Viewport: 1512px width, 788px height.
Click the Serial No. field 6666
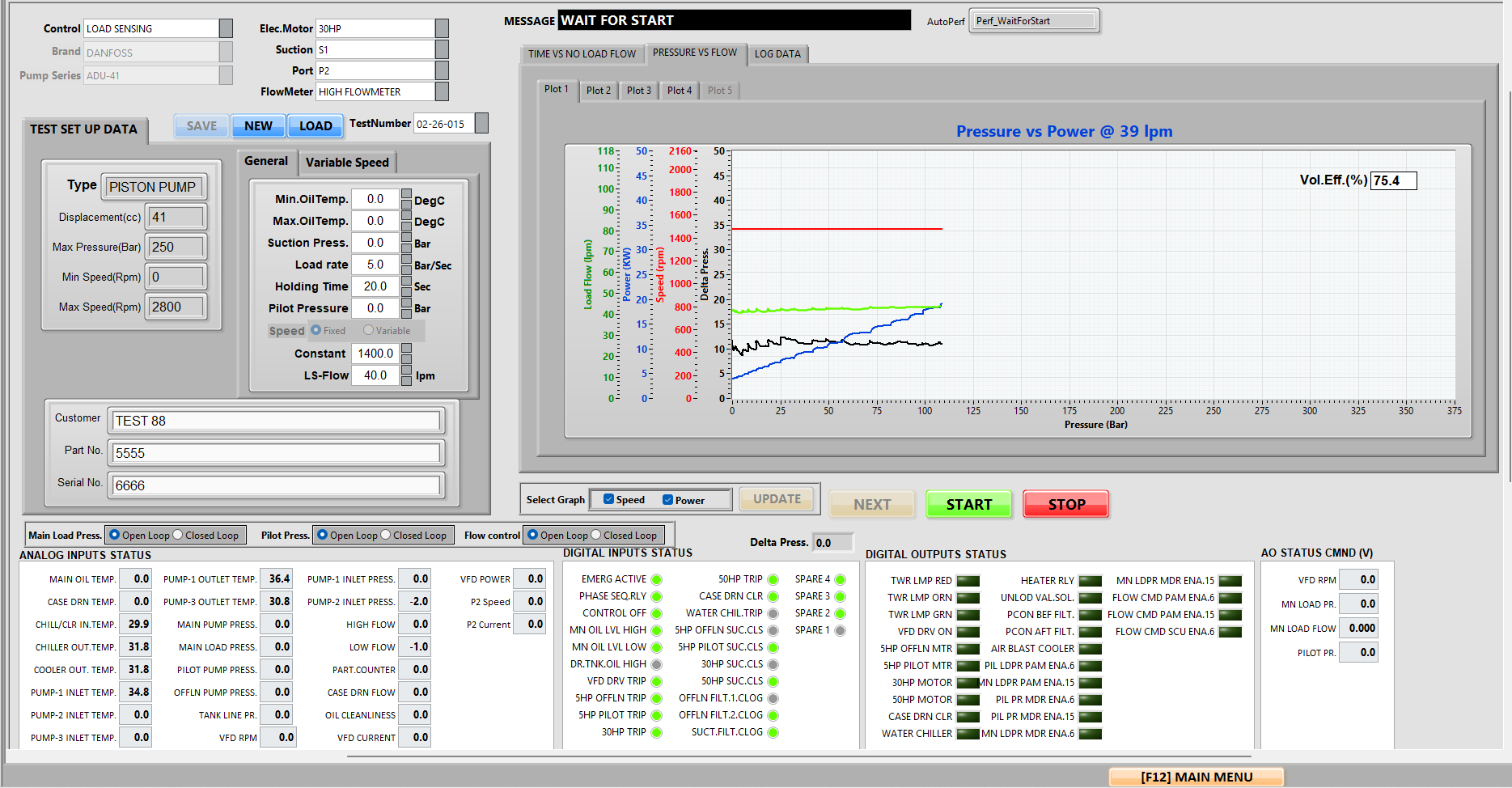(x=276, y=485)
